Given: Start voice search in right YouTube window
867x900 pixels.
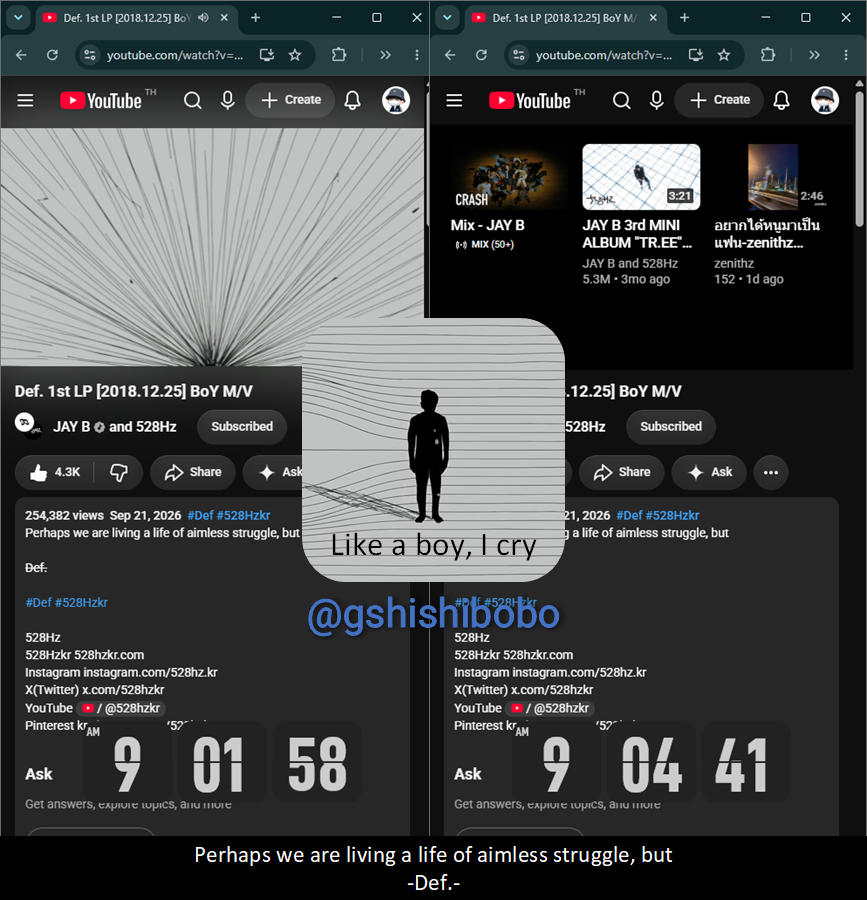Looking at the screenshot, I should pos(657,100).
